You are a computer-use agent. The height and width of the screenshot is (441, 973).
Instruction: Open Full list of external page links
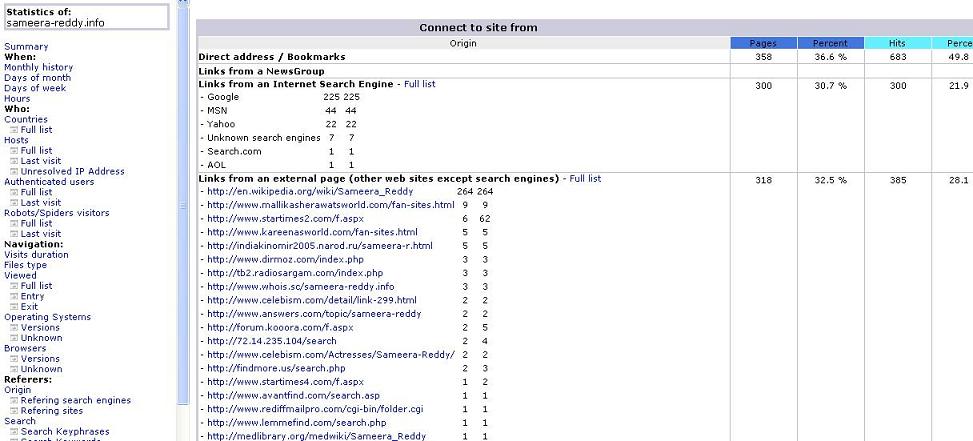[x=585, y=178]
